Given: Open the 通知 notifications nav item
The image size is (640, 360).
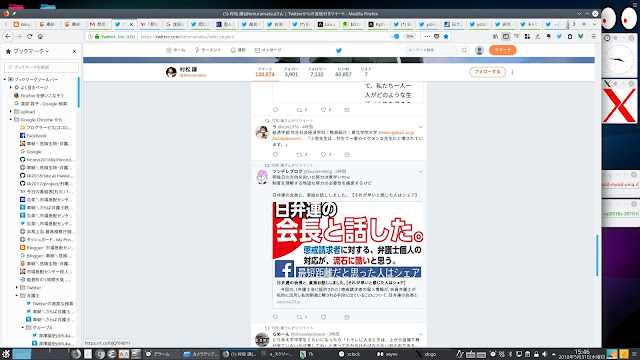Looking at the screenshot, I should tap(238, 50).
